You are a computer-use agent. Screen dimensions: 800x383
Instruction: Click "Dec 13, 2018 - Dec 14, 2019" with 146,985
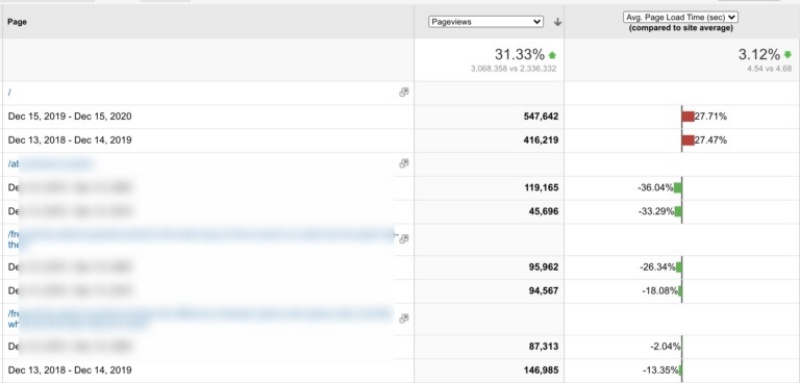point(69,370)
